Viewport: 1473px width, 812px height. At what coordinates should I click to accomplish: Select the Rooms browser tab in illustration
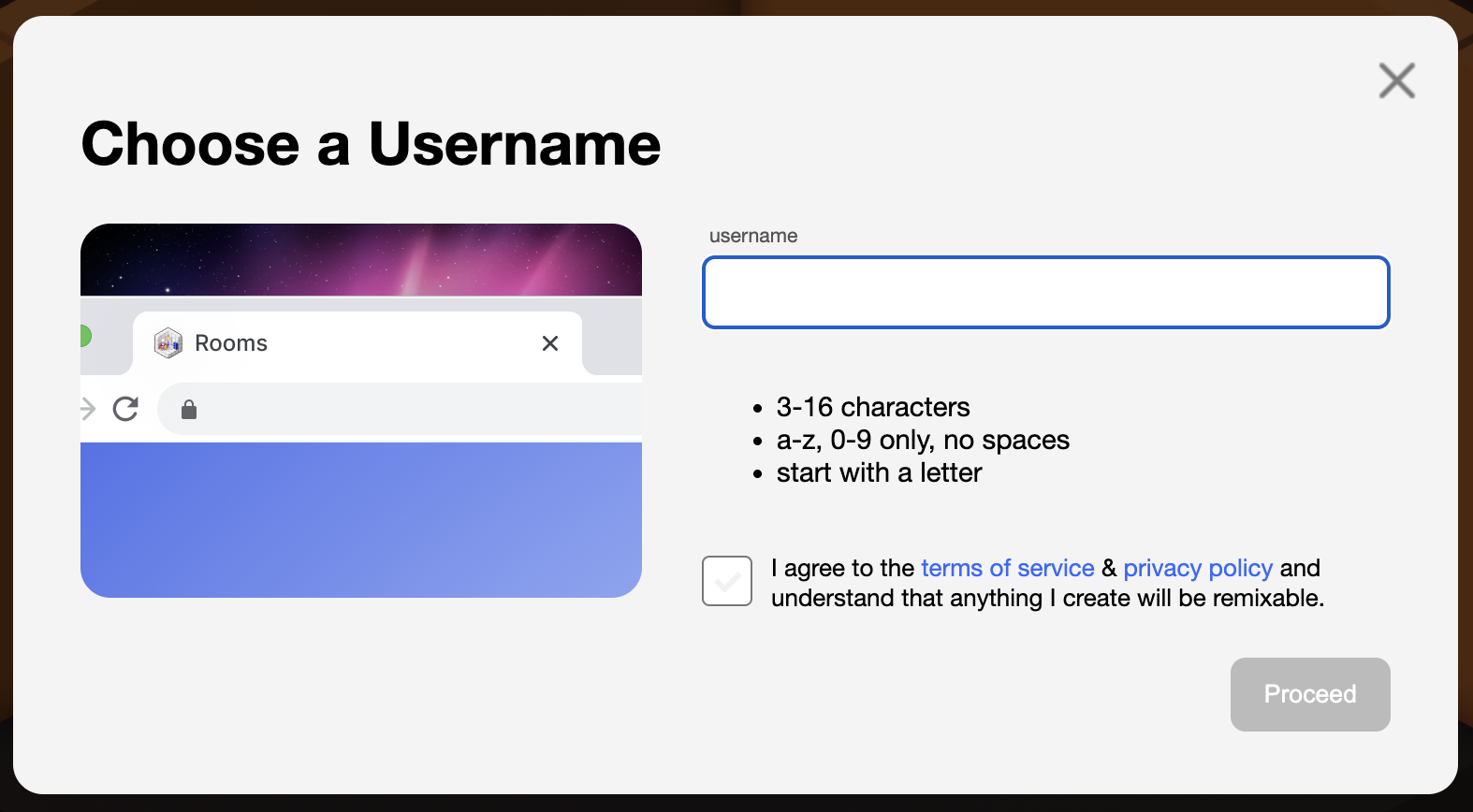357,343
